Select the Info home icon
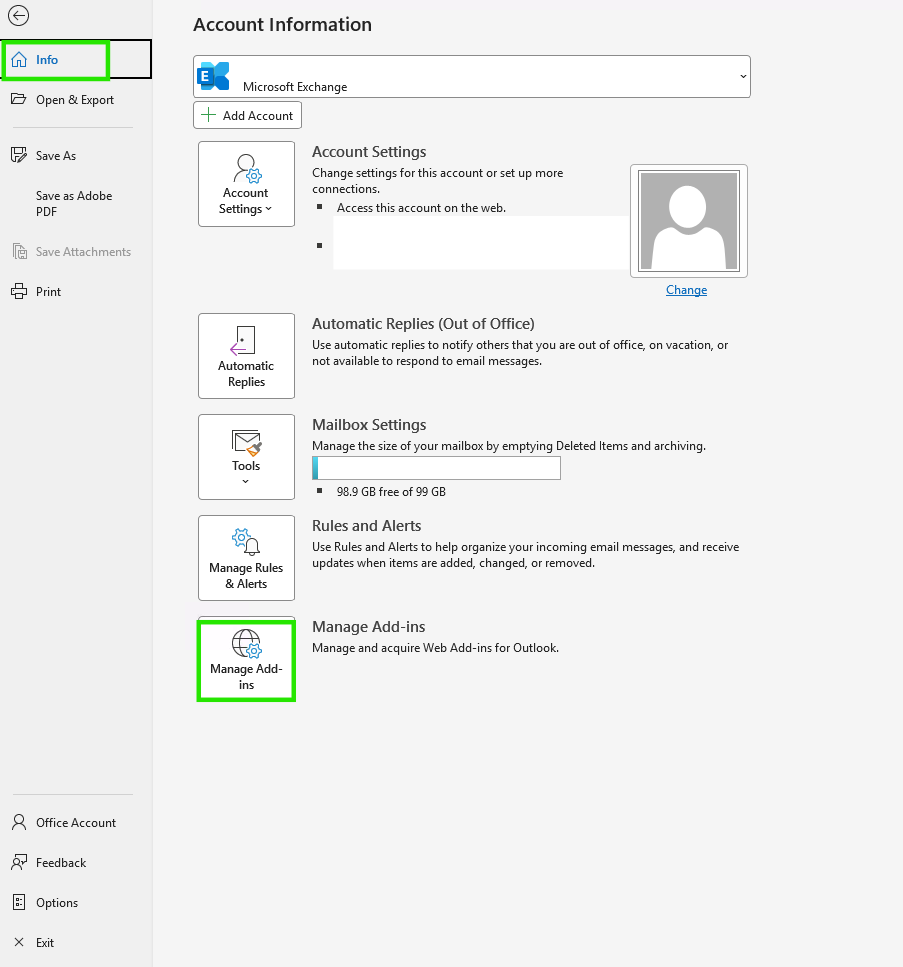This screenshot has width=903, height=967. [x=19, y=59]
